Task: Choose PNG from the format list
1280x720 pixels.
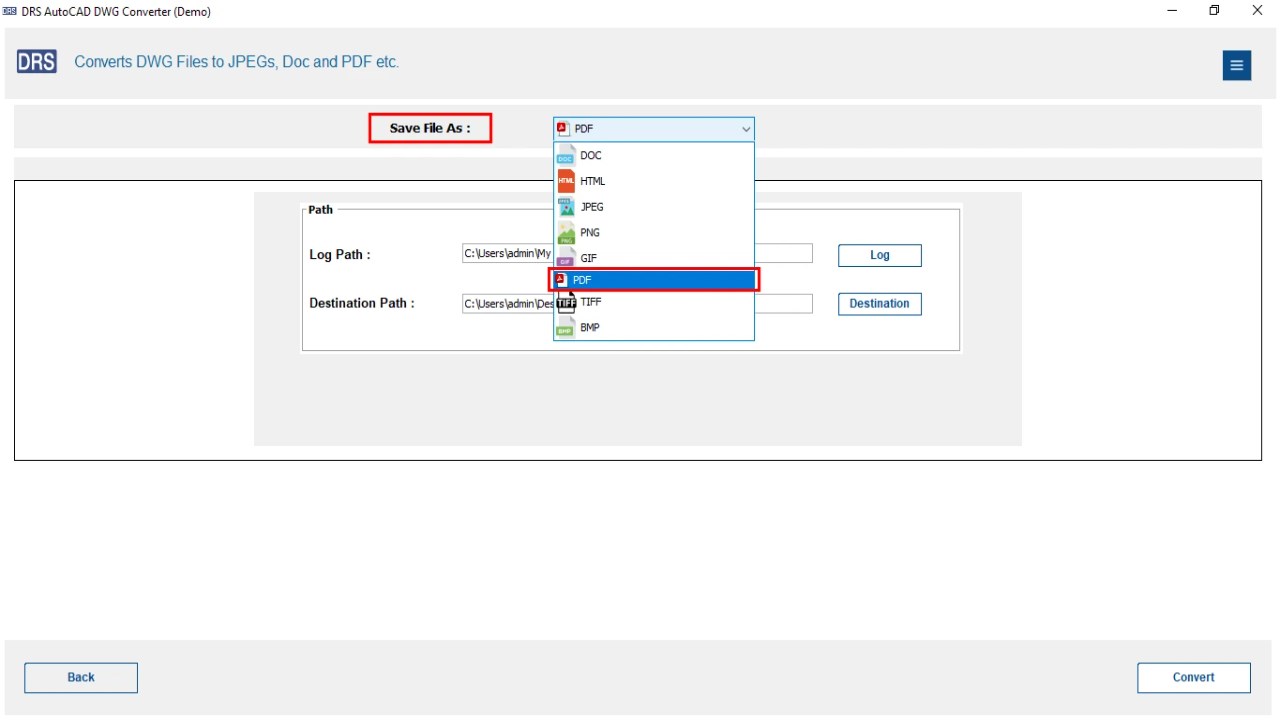Action: [654, 233]
